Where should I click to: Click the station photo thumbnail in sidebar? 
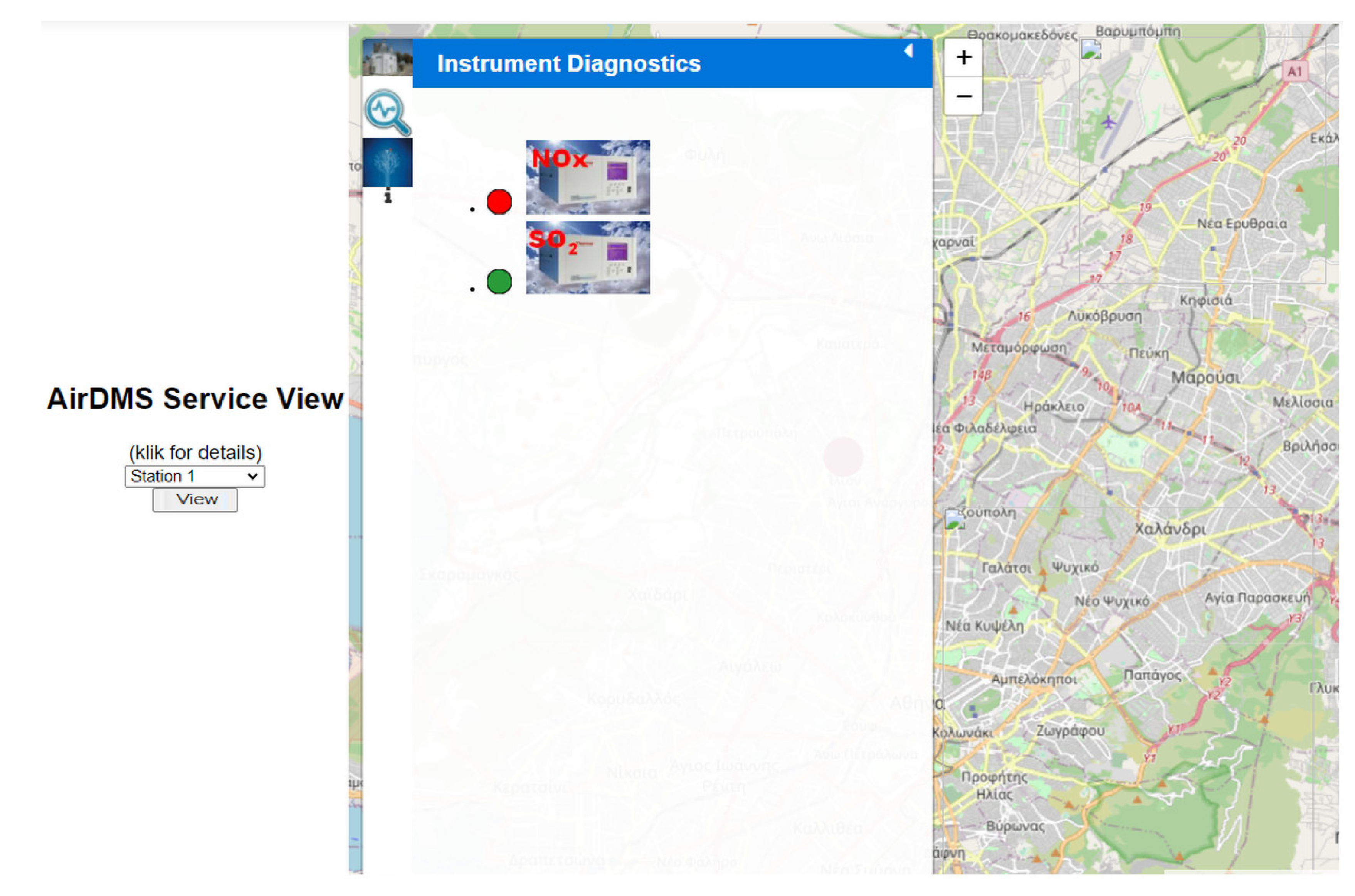[387, 57]
